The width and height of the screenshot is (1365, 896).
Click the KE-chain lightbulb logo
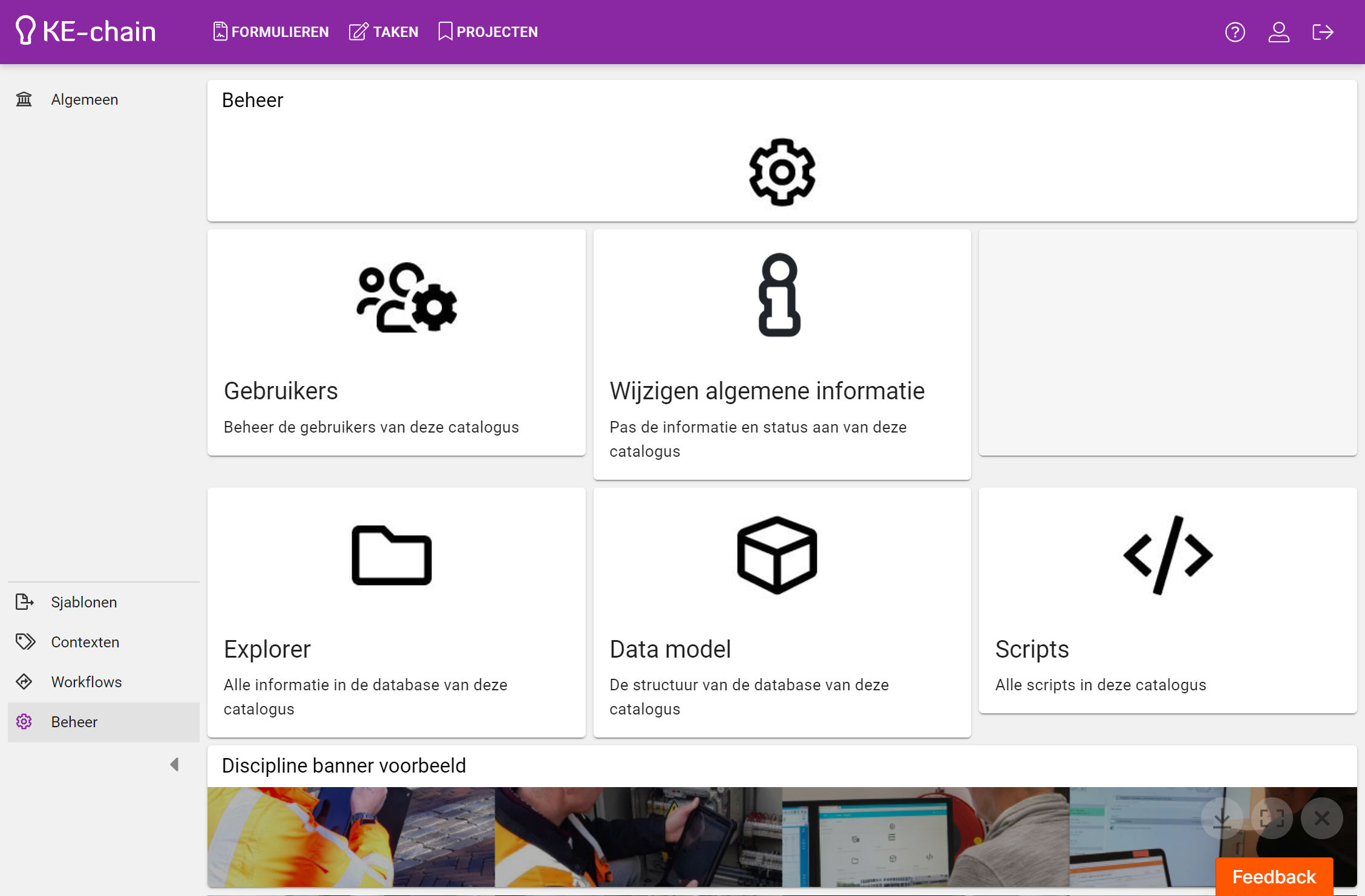click(x=25, y=31)
